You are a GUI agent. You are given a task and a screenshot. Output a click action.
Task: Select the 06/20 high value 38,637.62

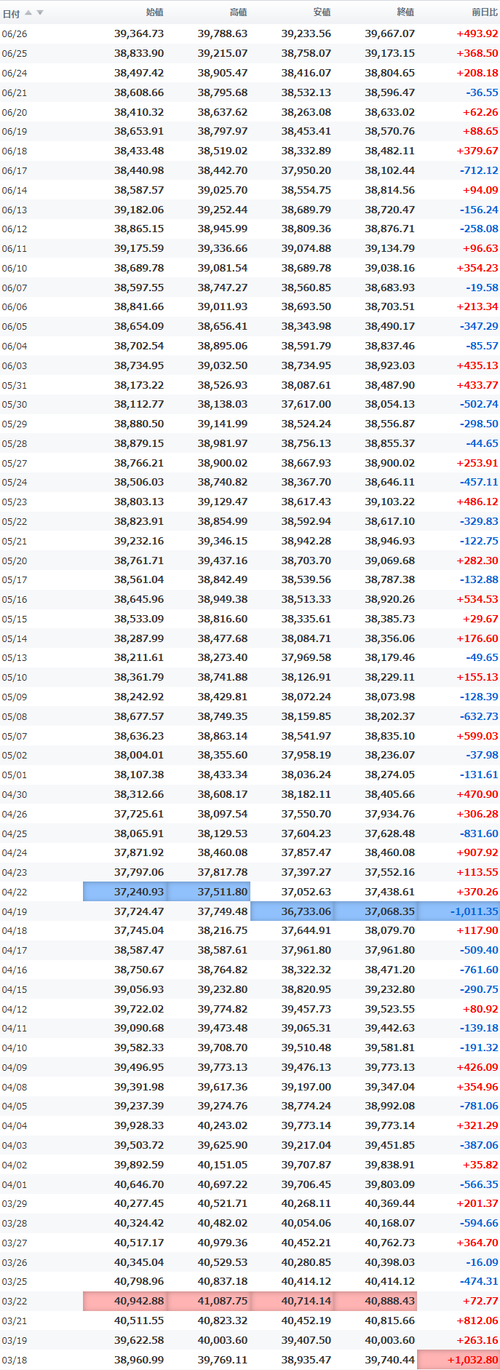222,111
